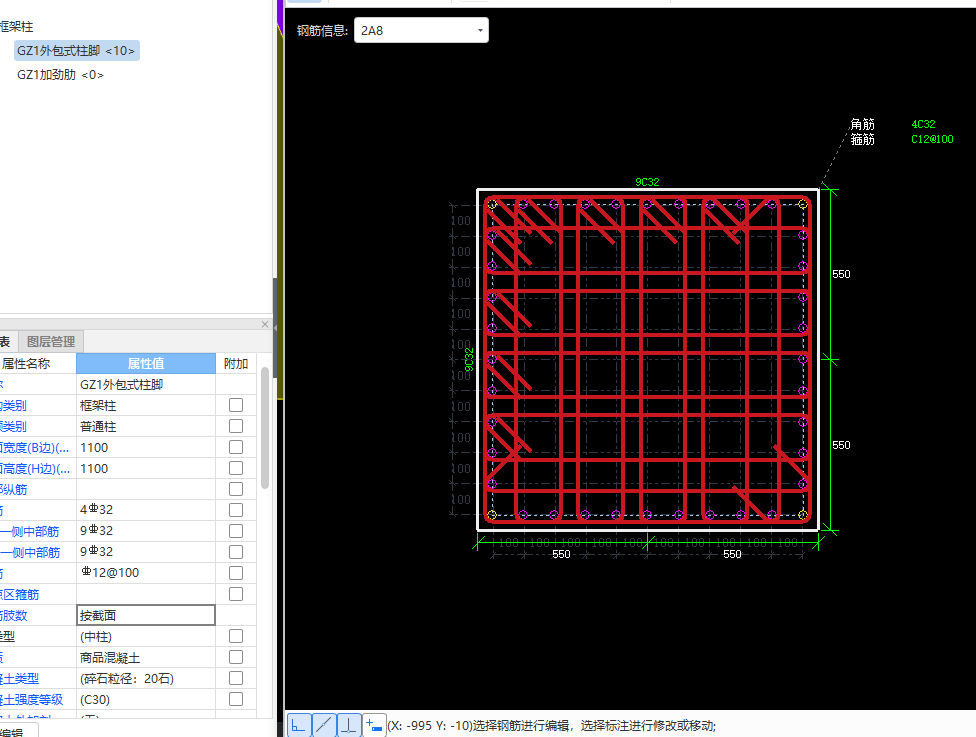Select the green 9C32 label above the section
976x737 pixels.
coord(647,182)
